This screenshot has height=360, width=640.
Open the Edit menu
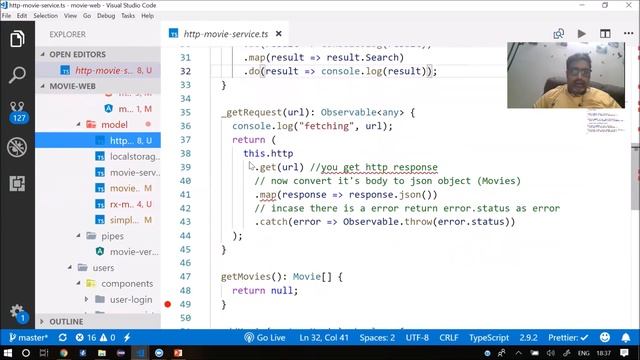[22, 16]
